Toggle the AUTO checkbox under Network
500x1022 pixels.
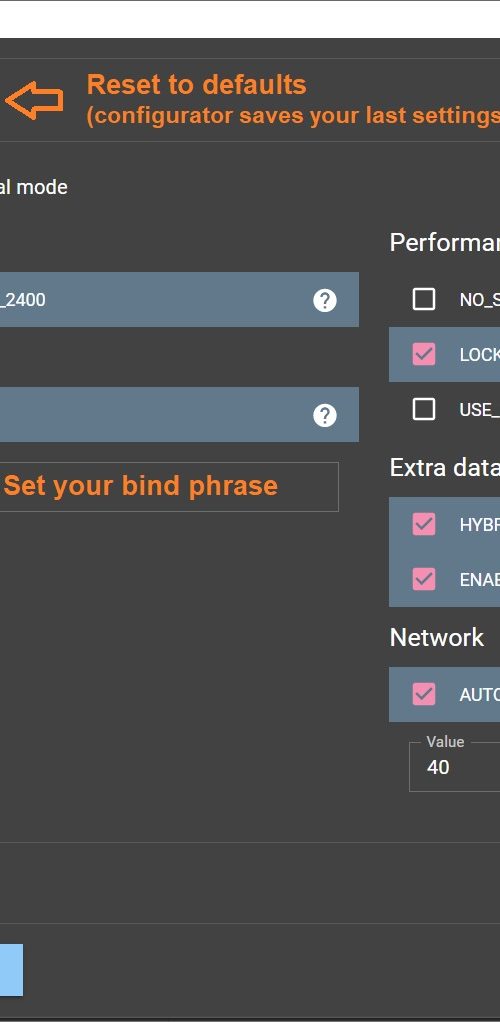pos(424,694)
